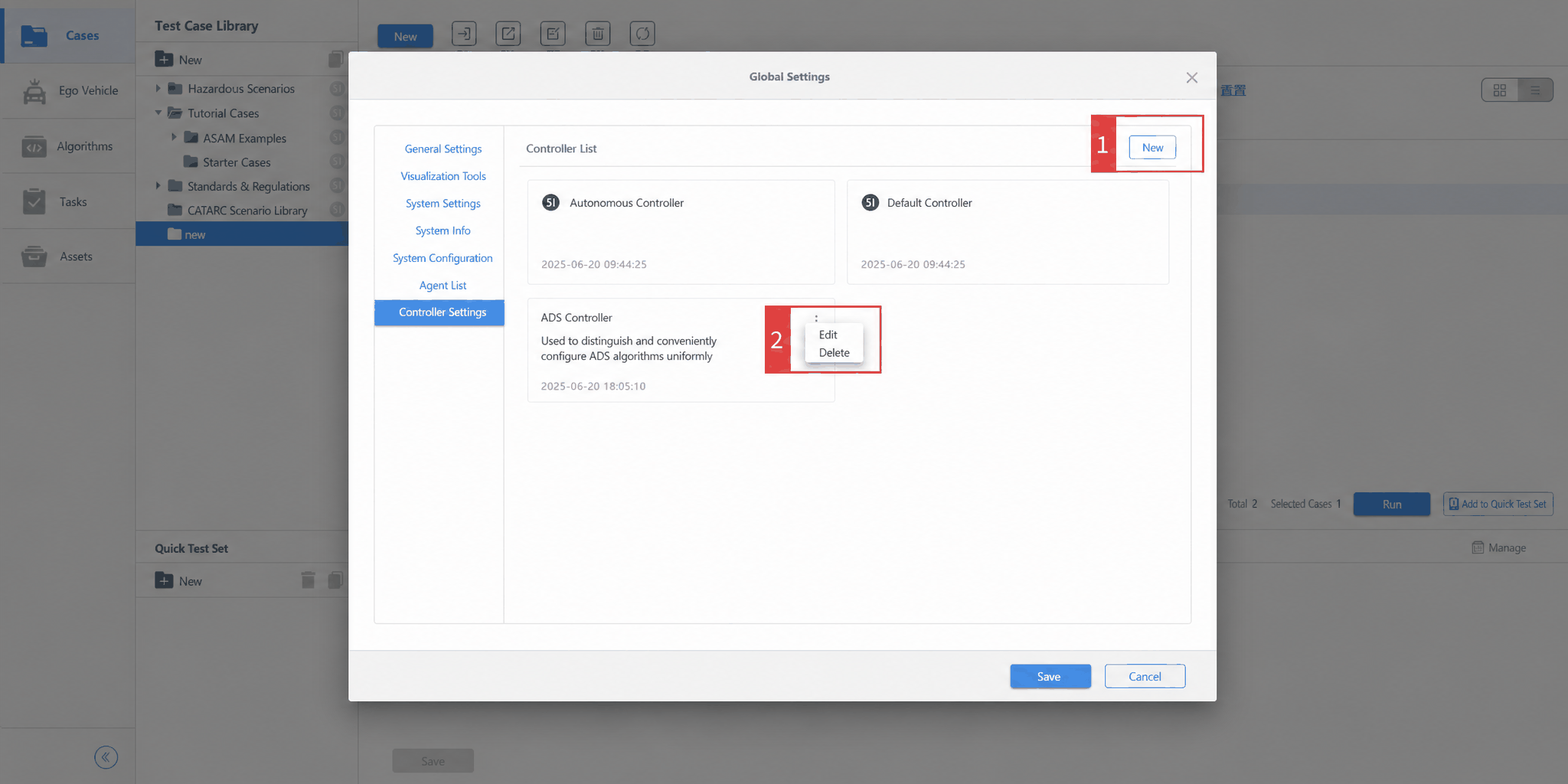This screenshot has width=1568, height=784.
Task: Open the Assets section
Action: pyautogui.click(x=67, y=256)
